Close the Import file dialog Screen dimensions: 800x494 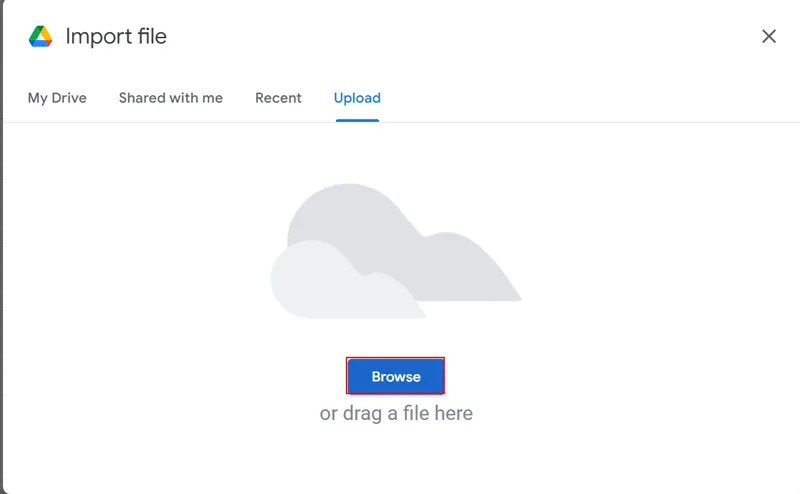[768, 37]
